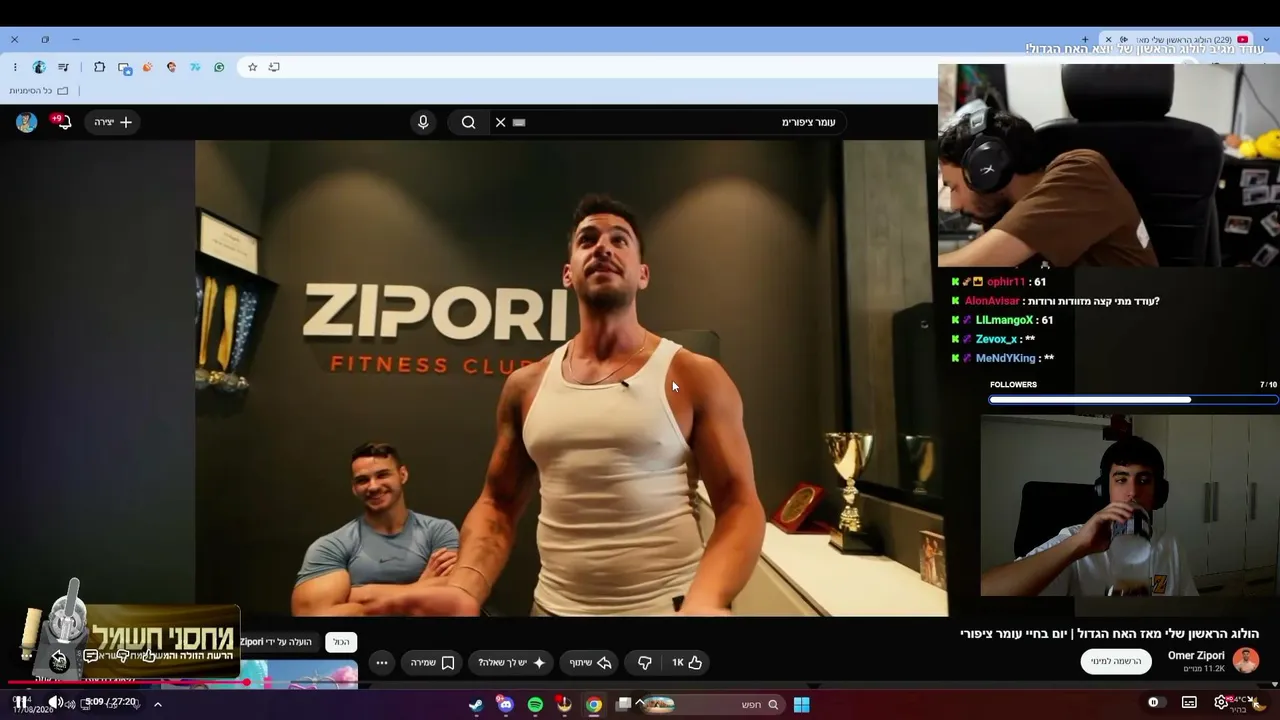Click the FOLLOWERS goal progress bar
This screenshot has width=1280, height=720.
point(1133,400)
